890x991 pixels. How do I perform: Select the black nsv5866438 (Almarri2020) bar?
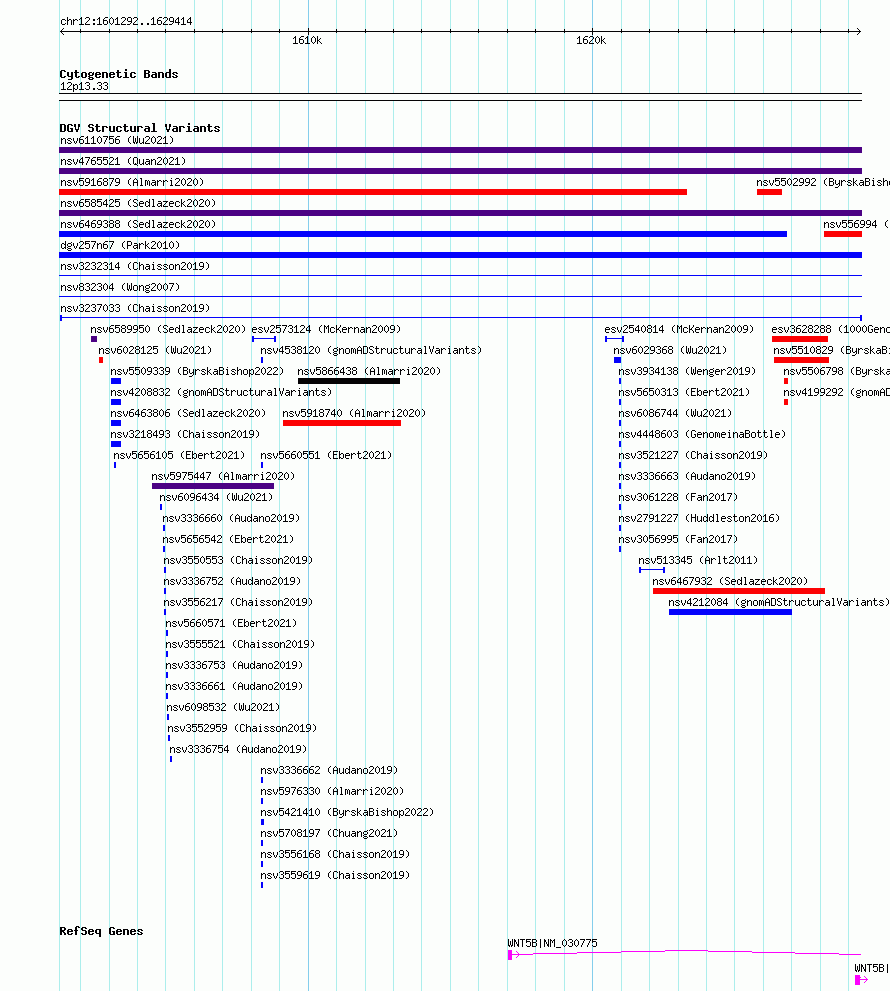coord(349,381)
